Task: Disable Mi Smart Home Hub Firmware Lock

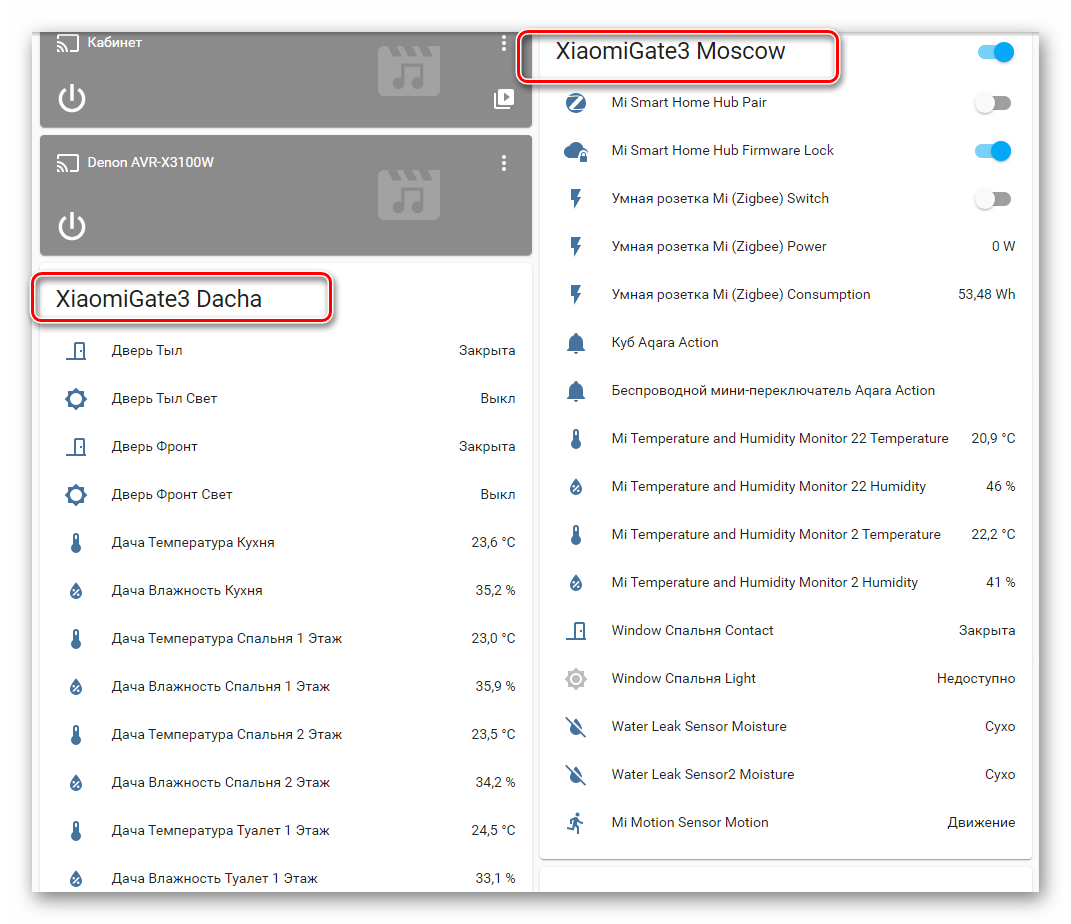Action: [993, 151]
